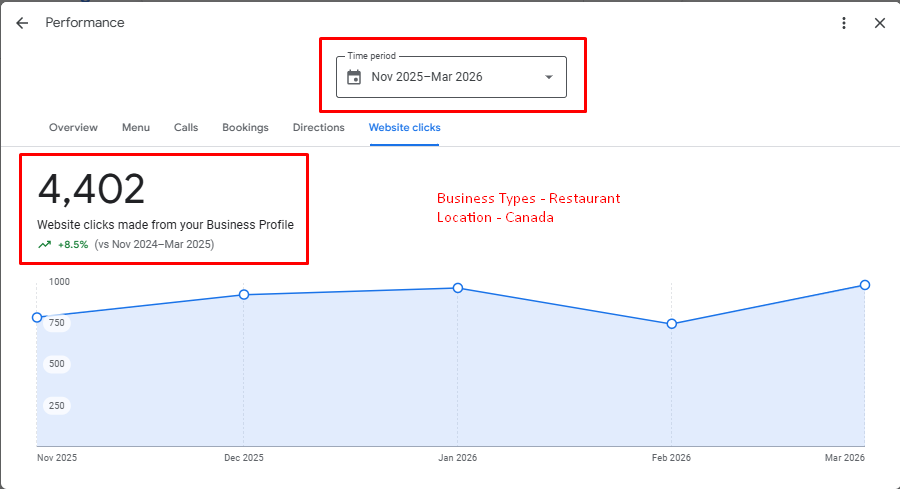
Task: Close the Performance panel with X
Action: [x=880, y=23]
